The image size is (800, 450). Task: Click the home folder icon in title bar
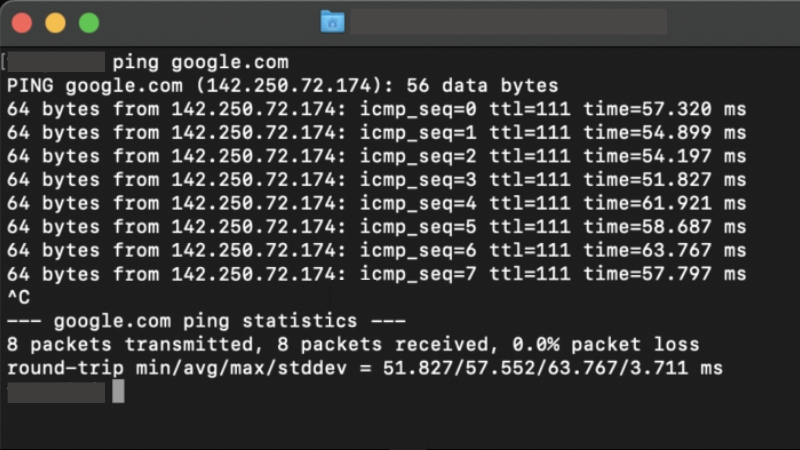332,22
